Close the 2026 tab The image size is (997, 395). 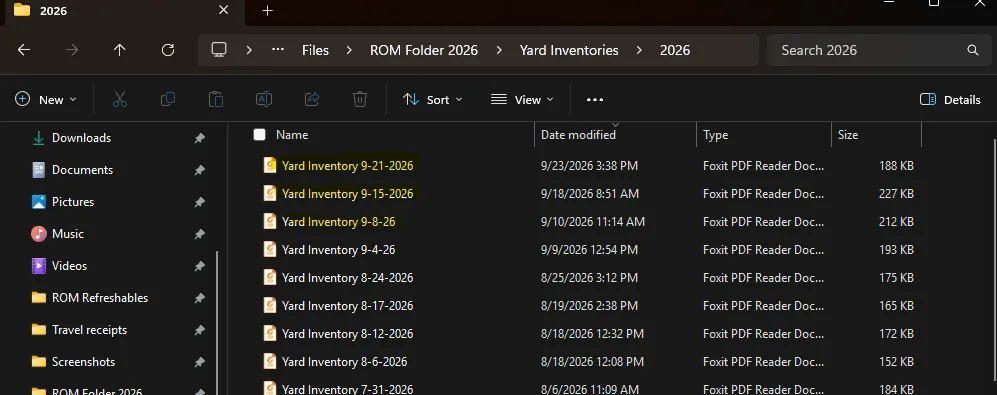[223, 10]
